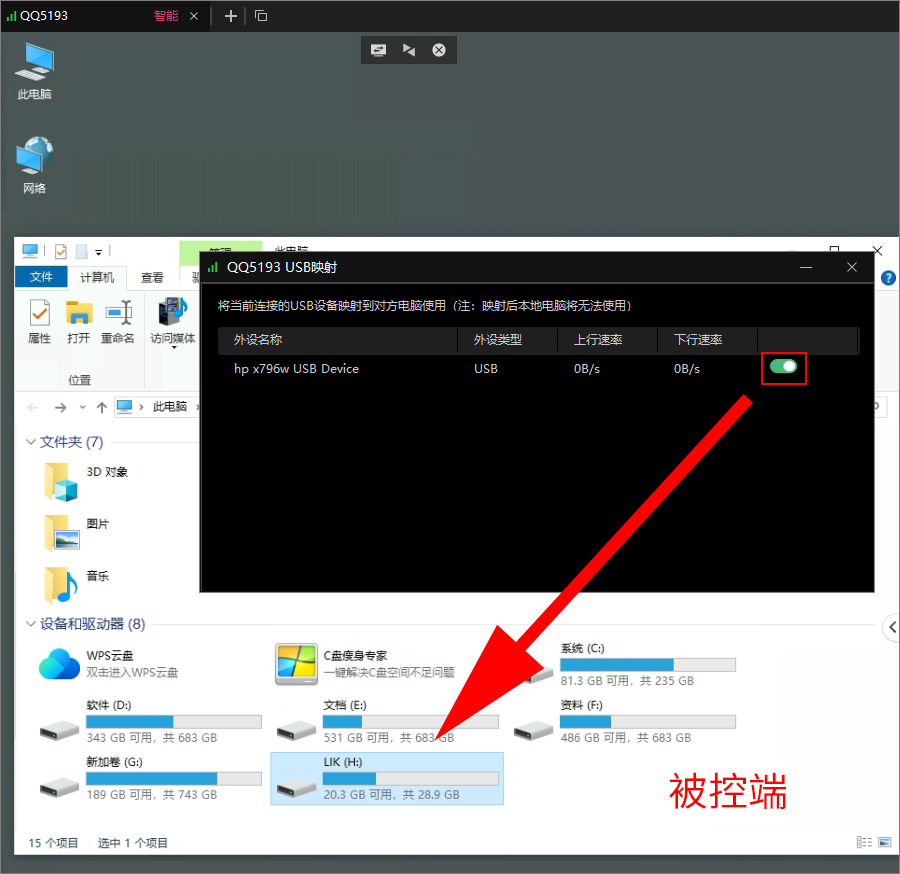The height and width of the screenshot is (874, 900).
Task: Click the switch-screen icon in floating toolbar
Action: coord(378,50)
